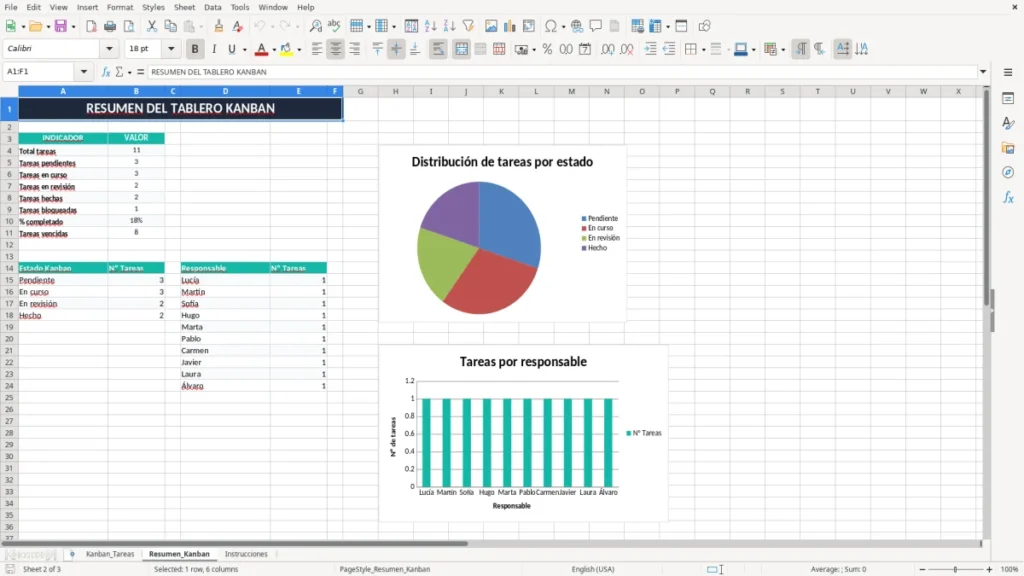Toggle Bold formatting
Image resolution: width=1024 pixels, height=576 pixels.
[x=195, y=49]
